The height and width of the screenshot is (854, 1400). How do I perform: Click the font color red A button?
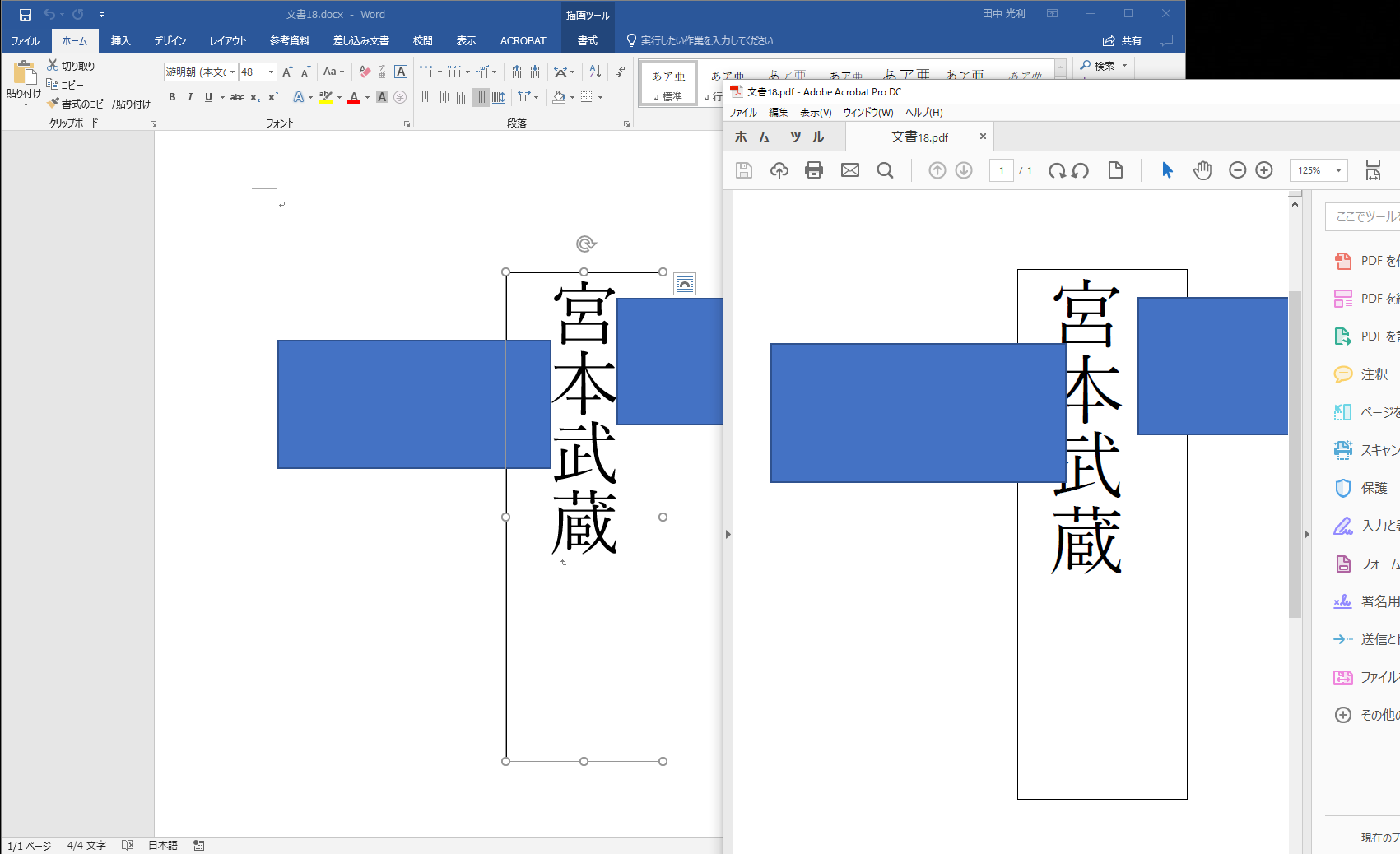point(354,97)
